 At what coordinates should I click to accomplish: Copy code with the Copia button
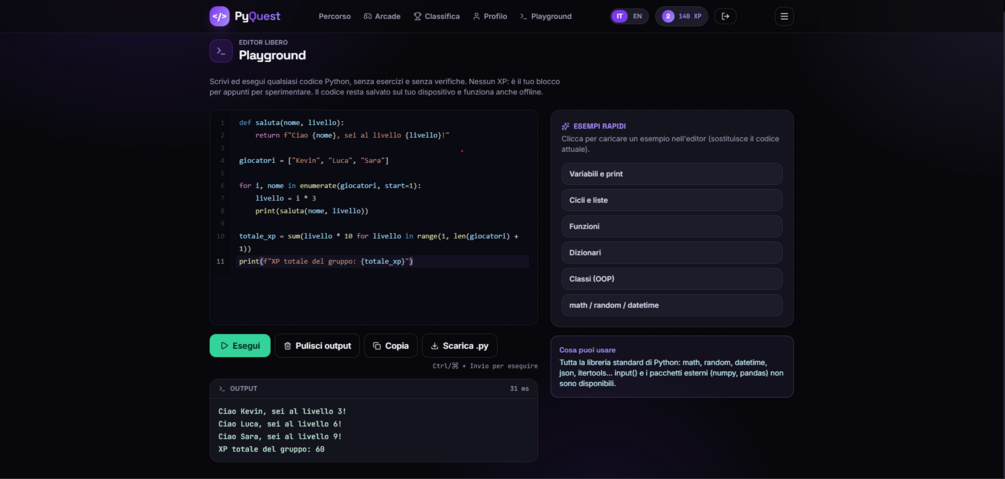[x=391, y=346]
